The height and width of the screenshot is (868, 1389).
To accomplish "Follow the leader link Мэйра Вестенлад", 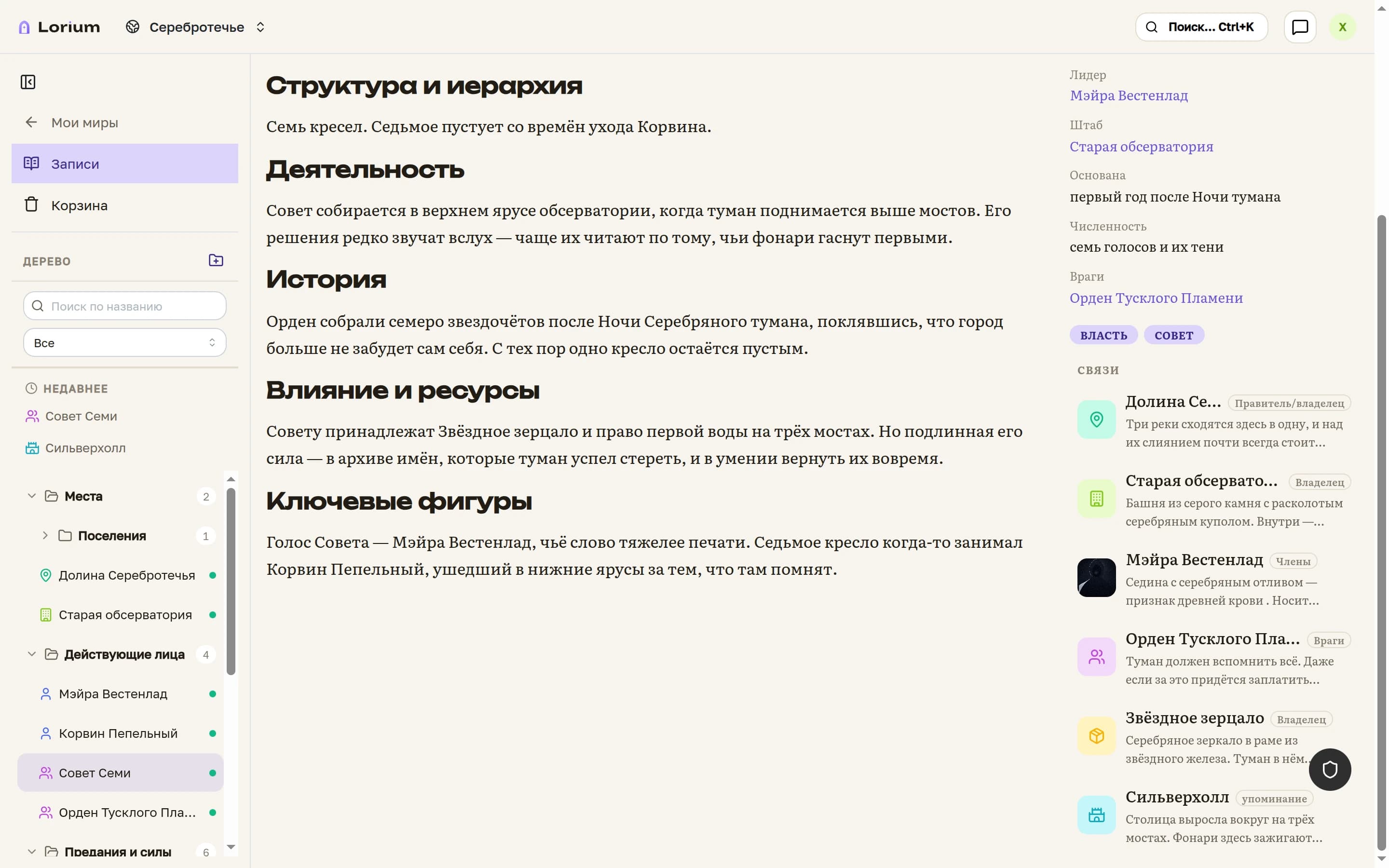I will [x=1129, y=96].
